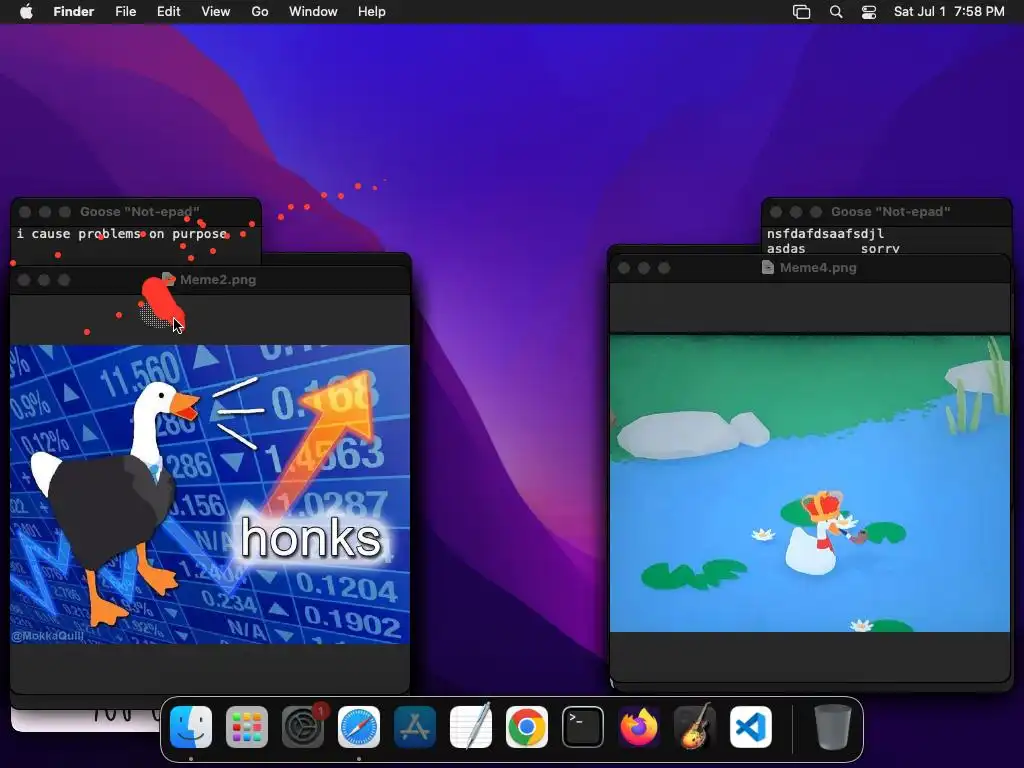Image resolution: width=1024 pixels, height=768 pixels.
Task: Click the Meme4.png title file icon
Action: click(x=768, y=268)
